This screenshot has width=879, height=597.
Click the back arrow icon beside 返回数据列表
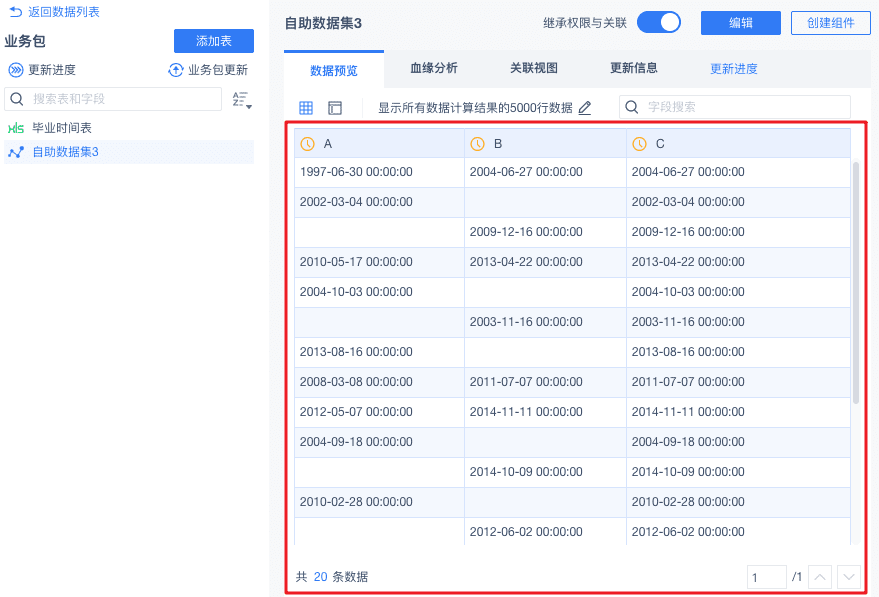point(16,12)
